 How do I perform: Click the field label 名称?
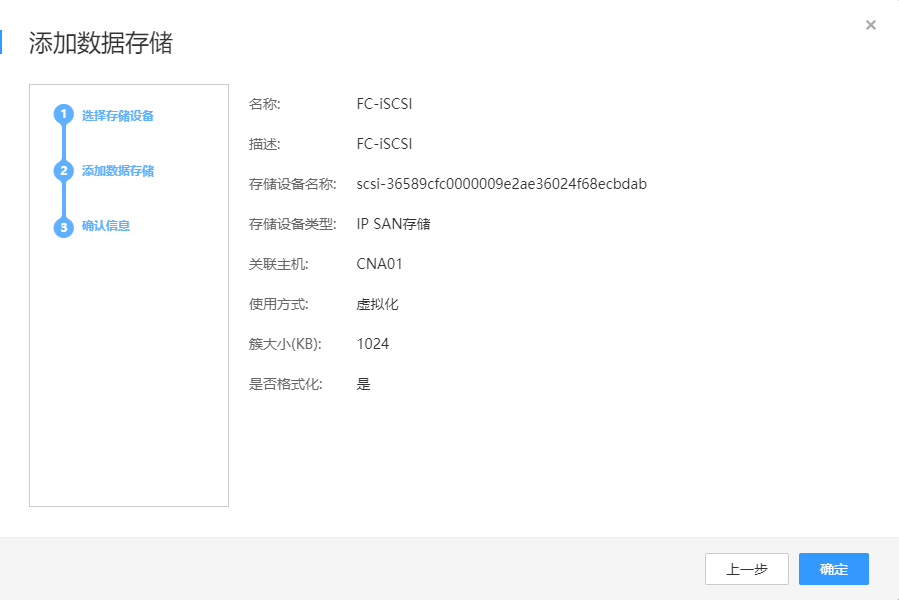(266, 103)
